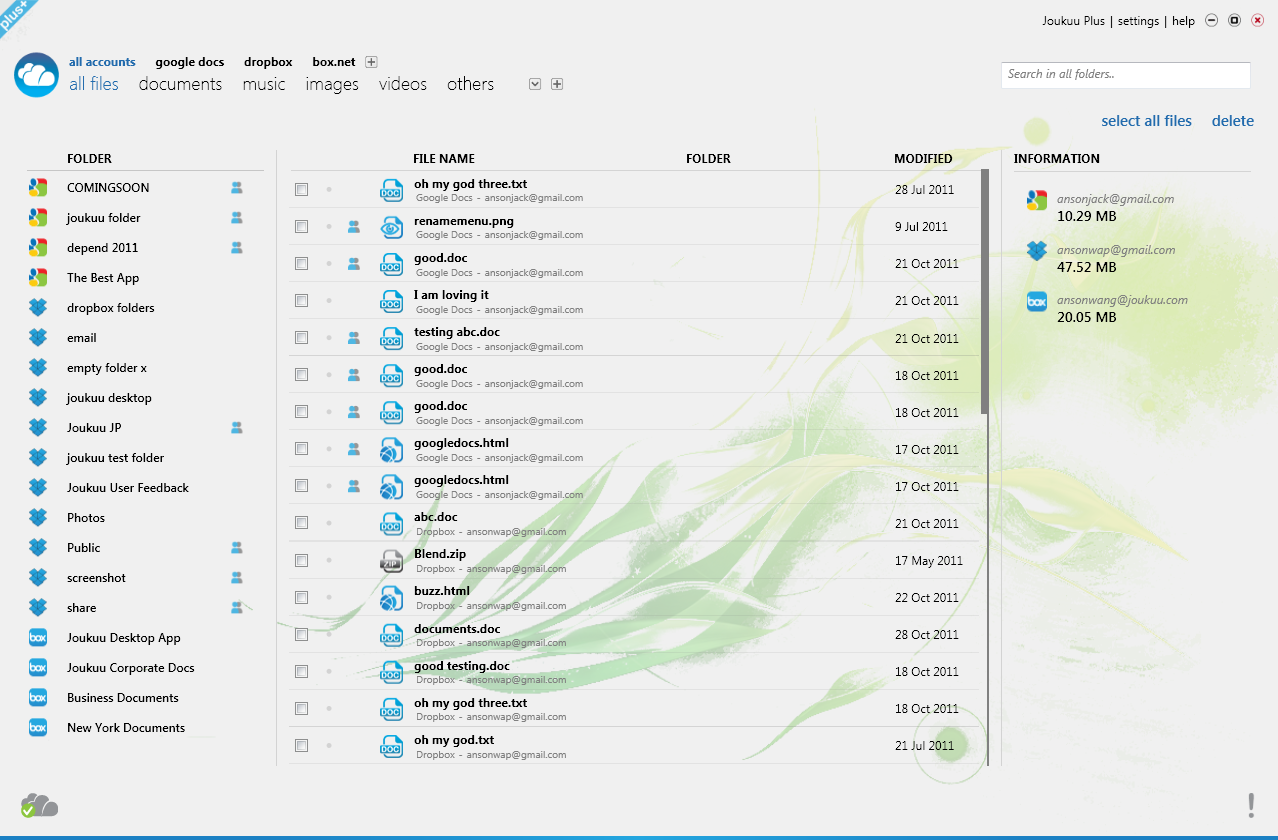Click the shared icon beside Public folder
Viewport: 1278px width, 840px height.
(237, 547)
